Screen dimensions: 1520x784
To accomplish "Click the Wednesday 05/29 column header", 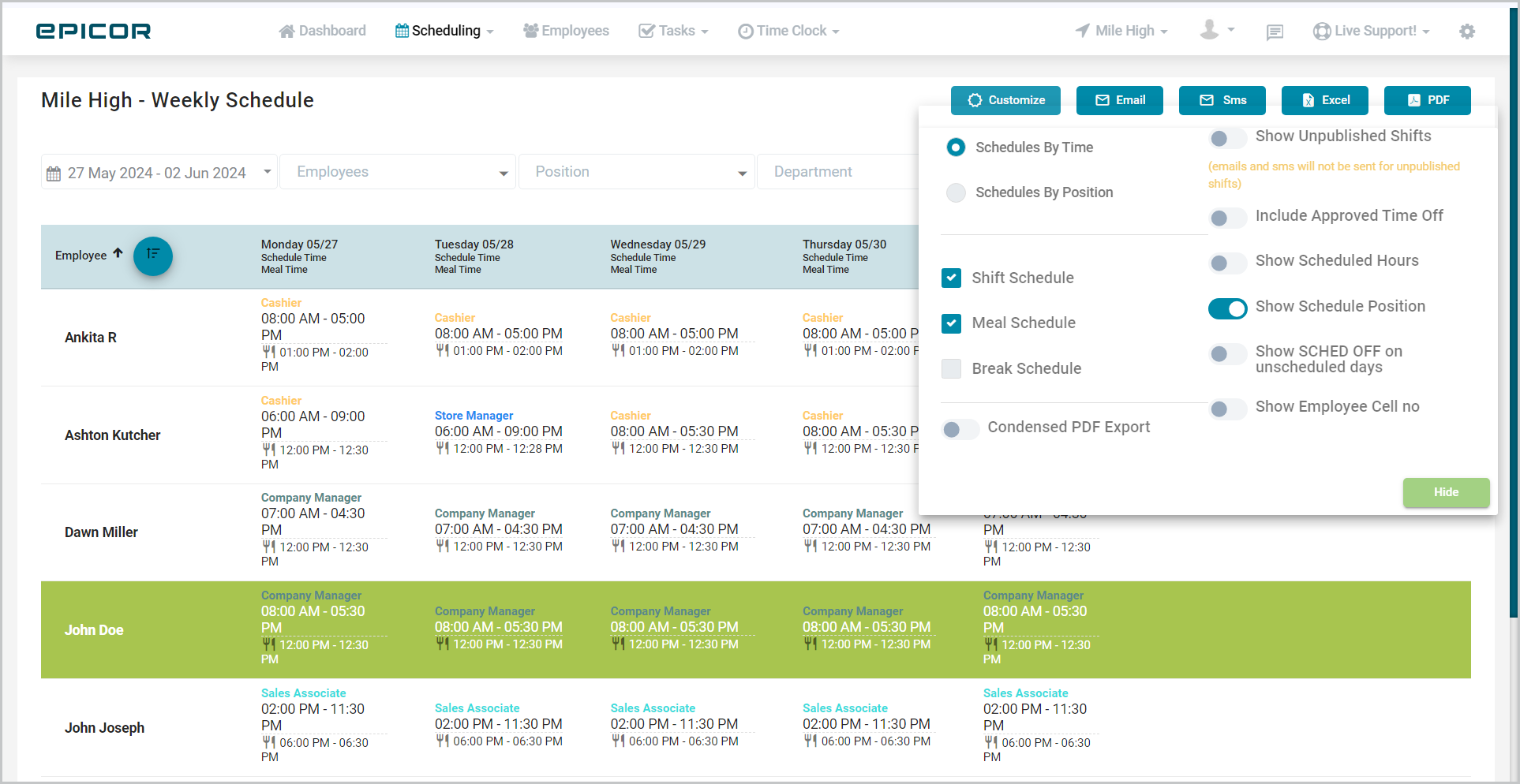I will click(x=657, y=256).
